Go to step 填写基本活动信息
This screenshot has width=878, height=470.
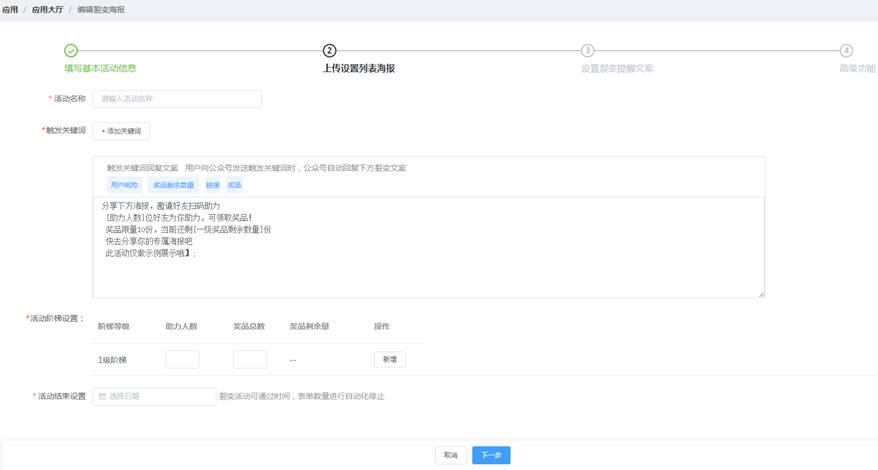pos(100,68)
